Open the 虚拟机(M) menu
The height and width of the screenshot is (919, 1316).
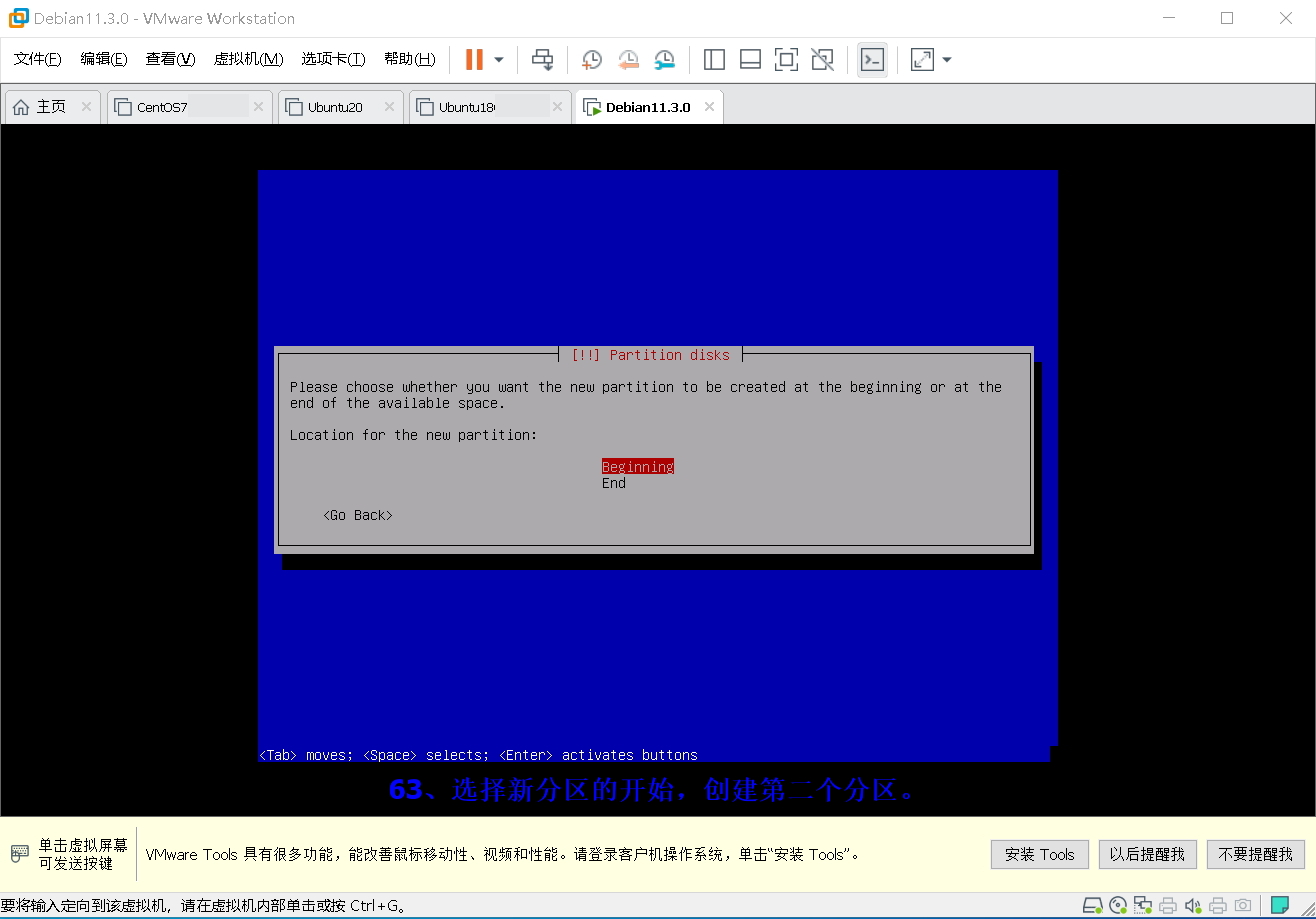pyautogui.click(x=248, y=59)
